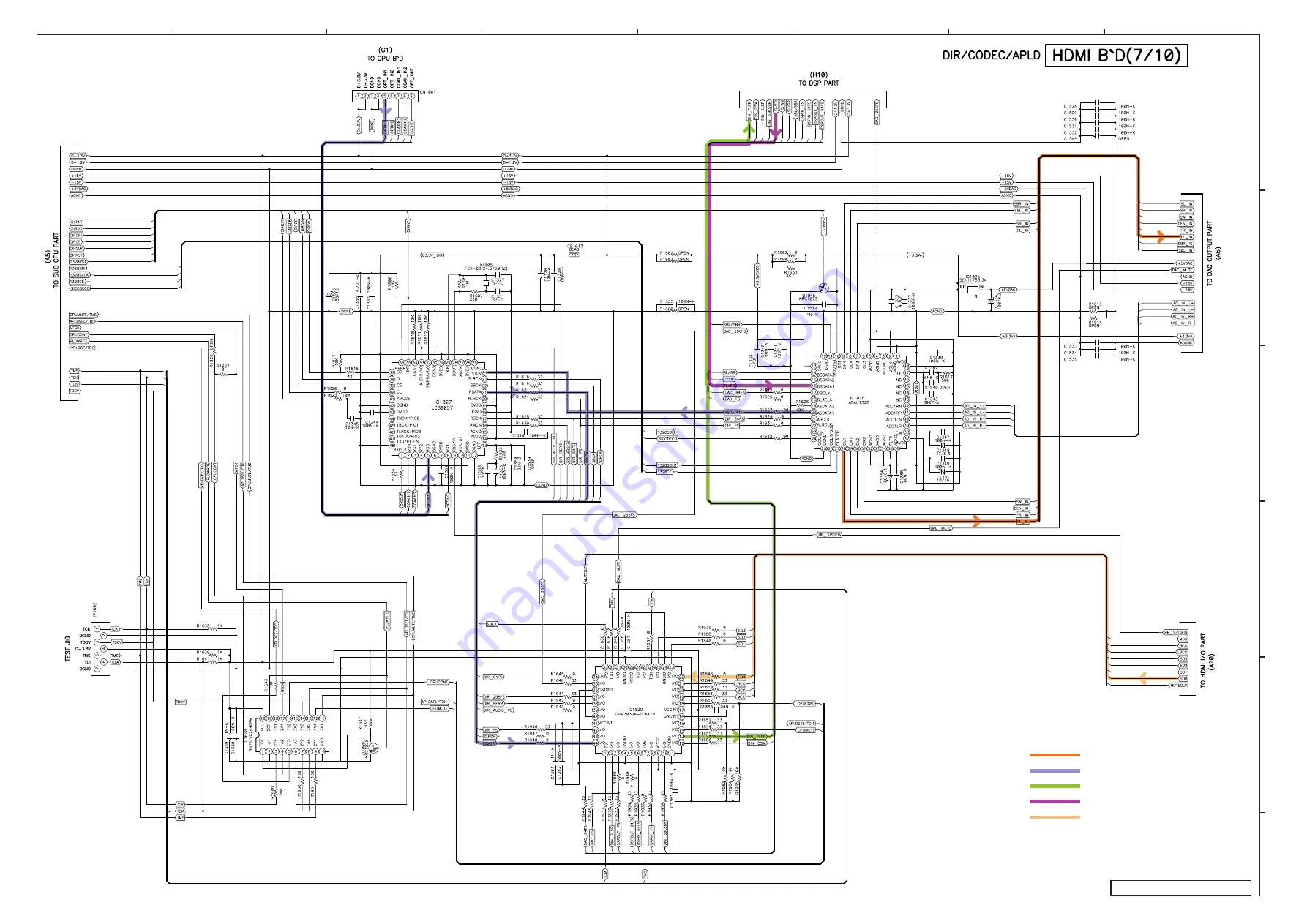
Task: Click the BD1013 bead component
Action: tap(574, 255)
